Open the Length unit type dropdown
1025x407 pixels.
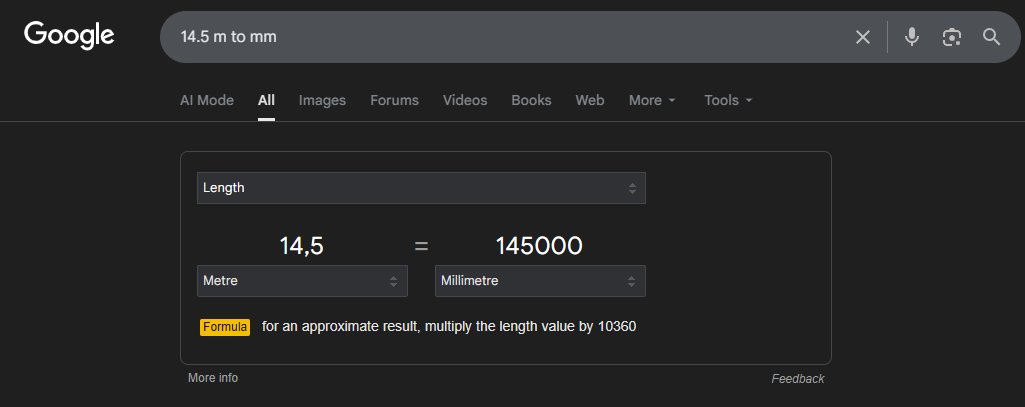(421, 188)
